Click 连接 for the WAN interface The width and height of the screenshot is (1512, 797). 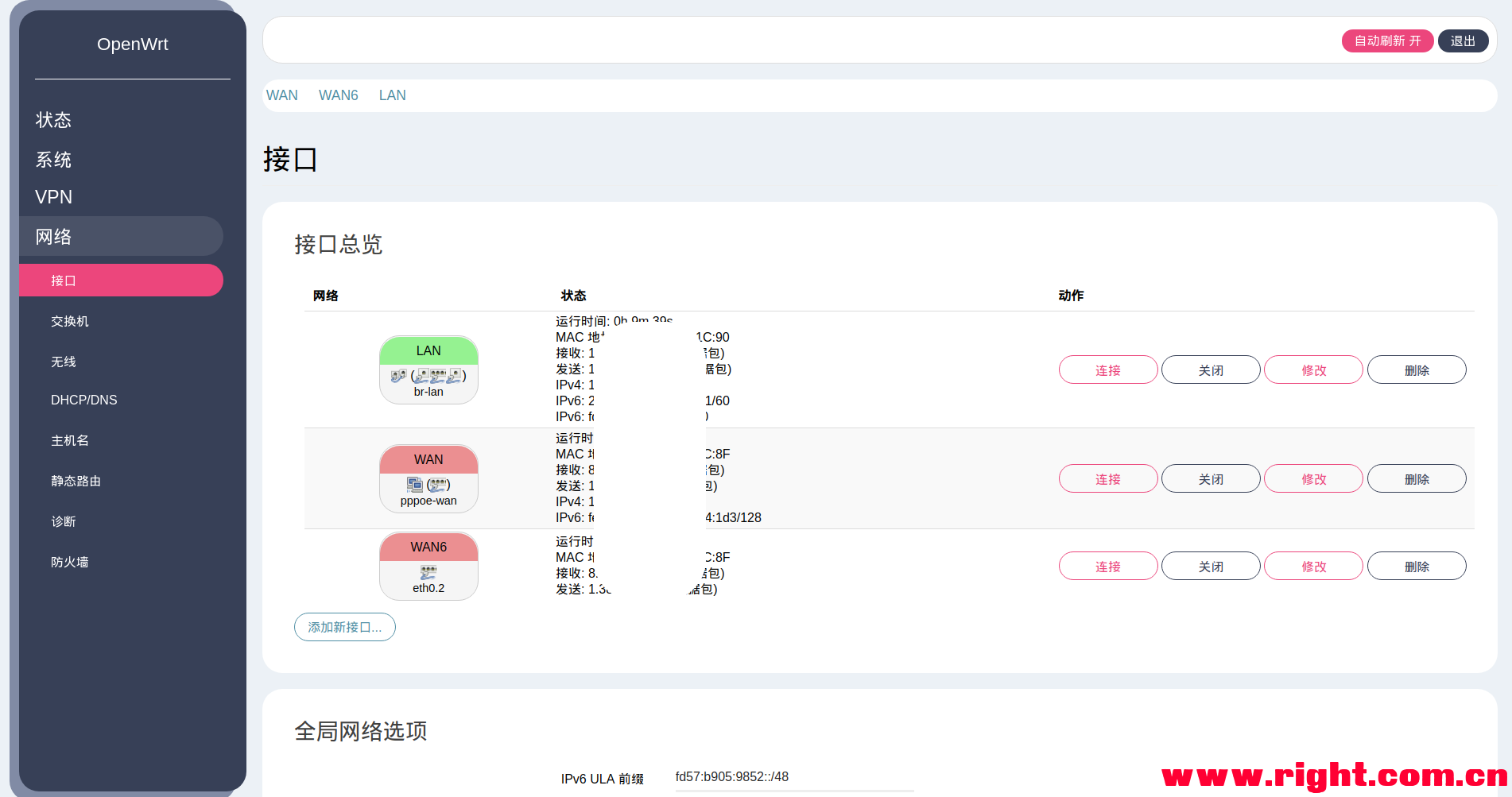1108,479
